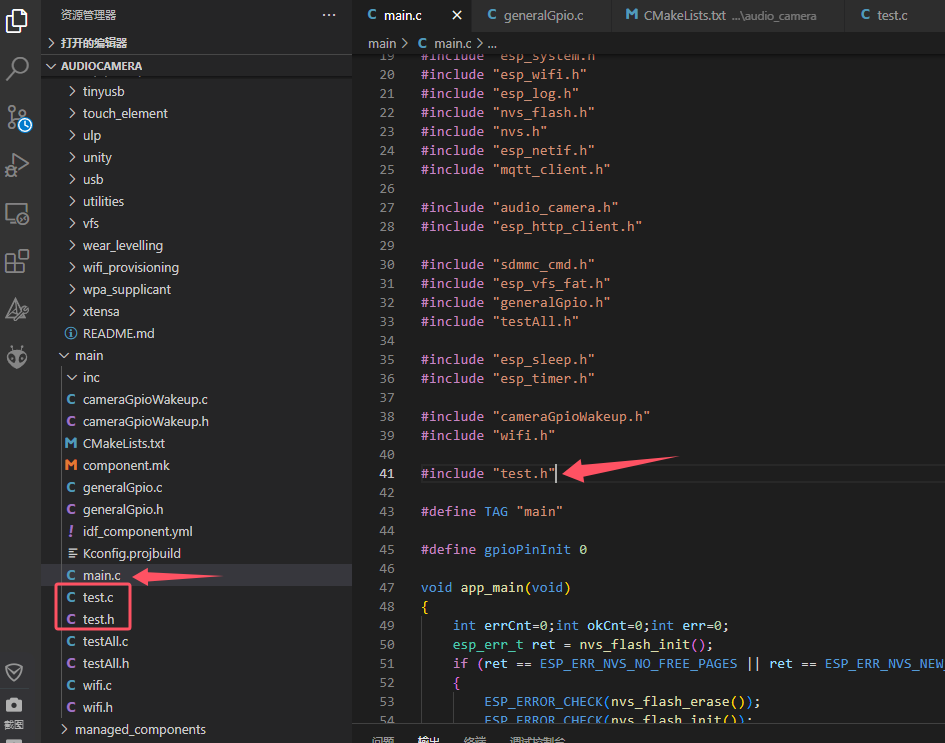Screen dimensions: 945x743
Task: Click the #include "test.h" code line
Action: point(488,474)
